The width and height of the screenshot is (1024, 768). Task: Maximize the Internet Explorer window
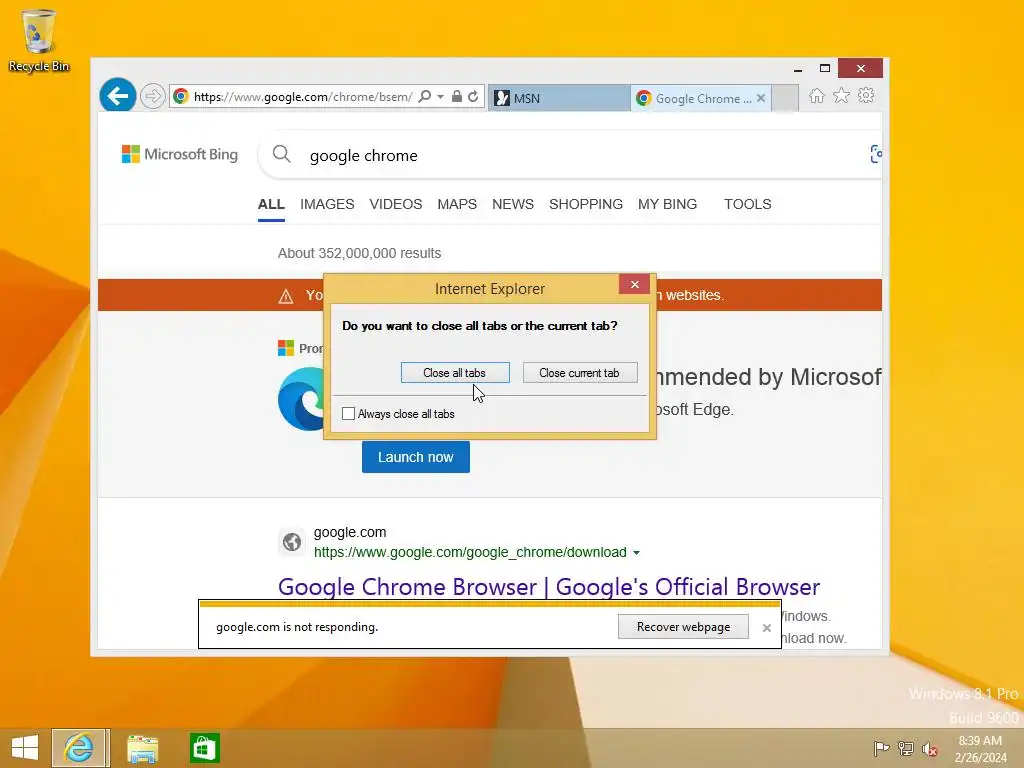tap(825, 69)
